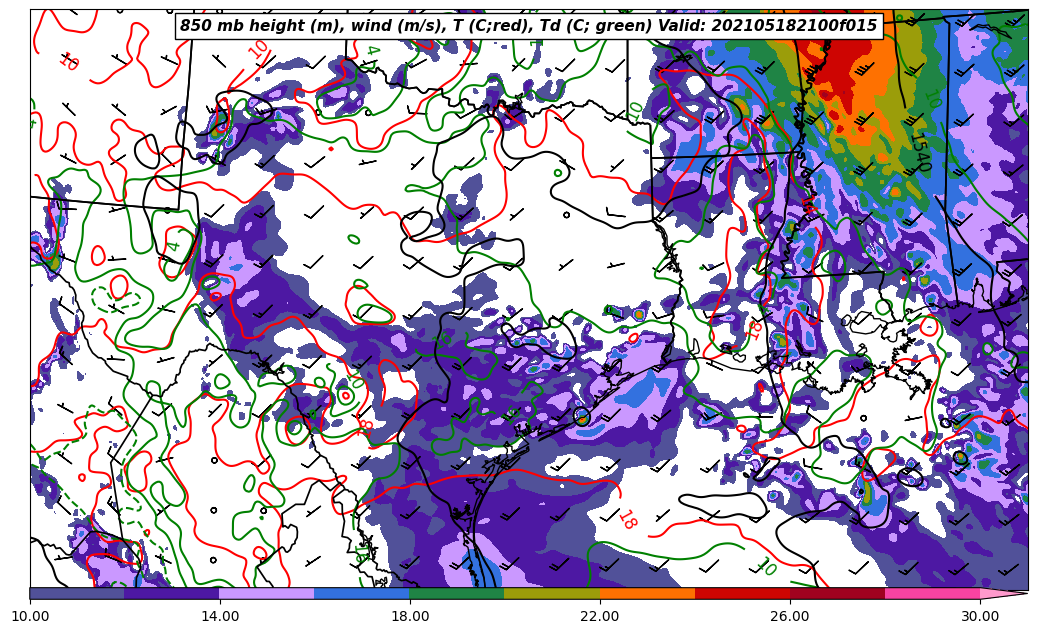This screenshot has height=633, width=1037.
Task: Click the black 1540 height contour label
Action: coord(918,150)
